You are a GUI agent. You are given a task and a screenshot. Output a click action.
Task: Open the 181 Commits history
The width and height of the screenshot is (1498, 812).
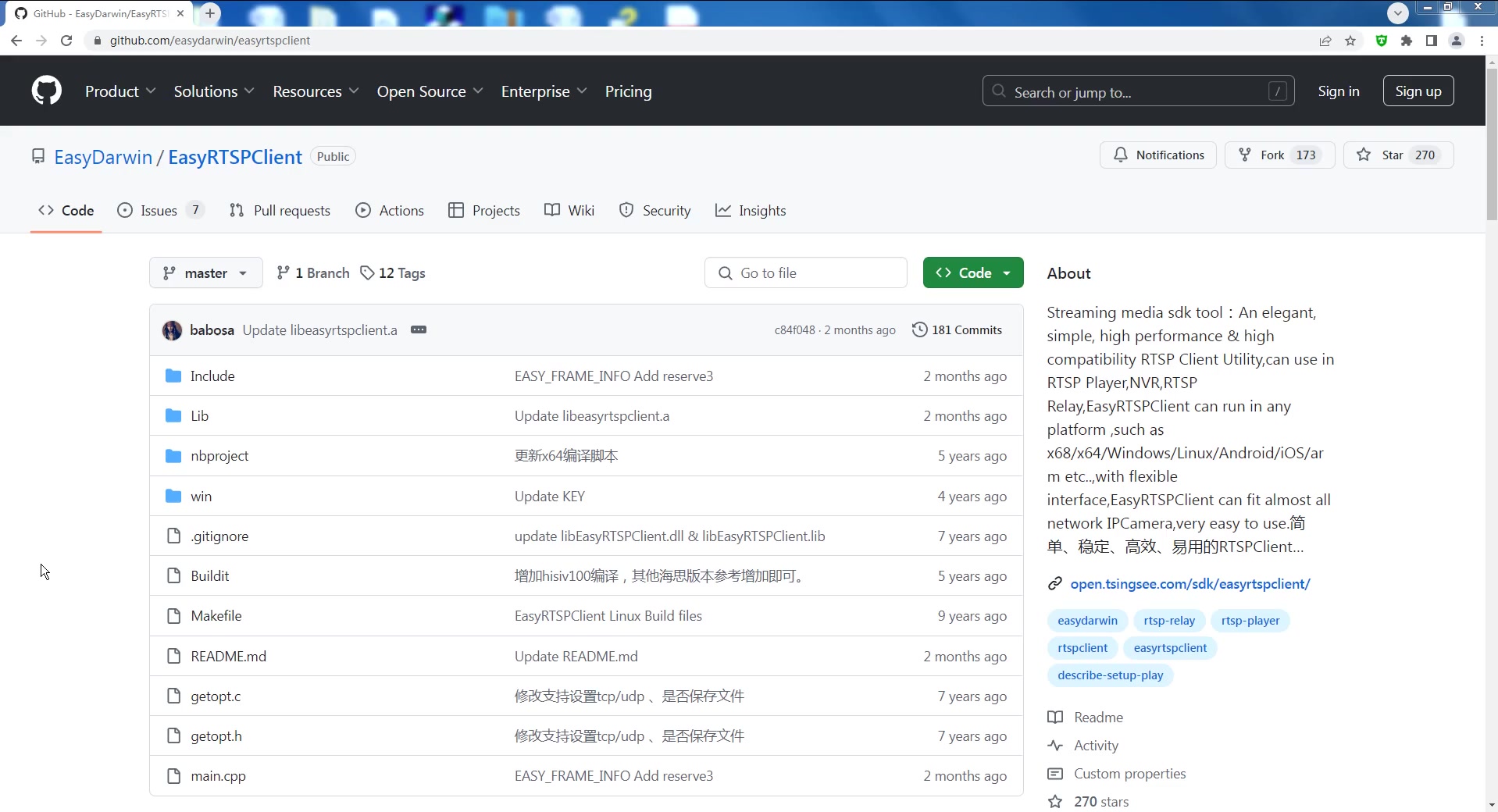point(957,330)
